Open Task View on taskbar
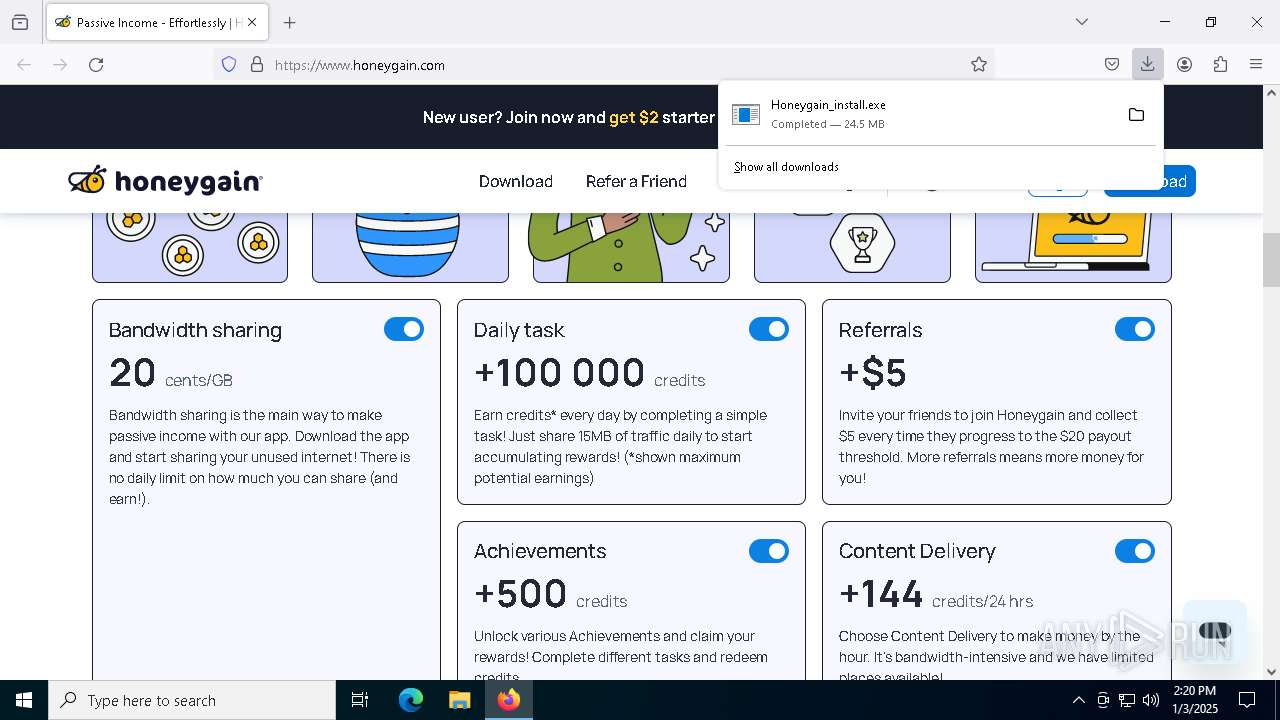 [x=360, y=700]
